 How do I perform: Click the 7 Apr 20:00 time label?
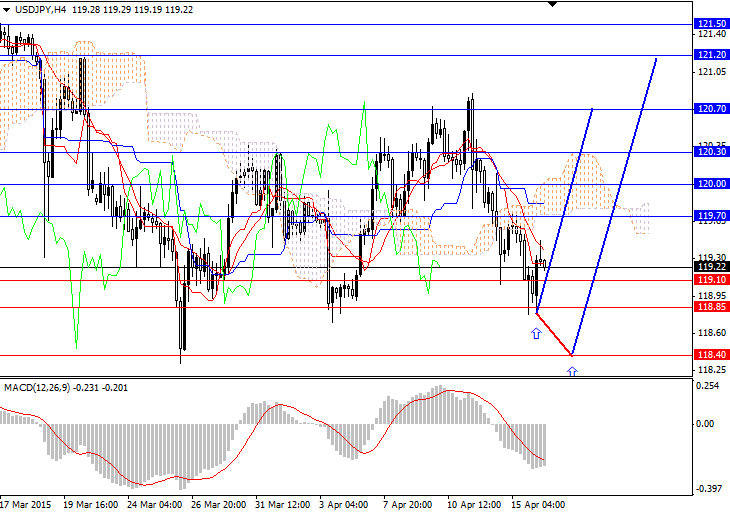click(407, 505)
